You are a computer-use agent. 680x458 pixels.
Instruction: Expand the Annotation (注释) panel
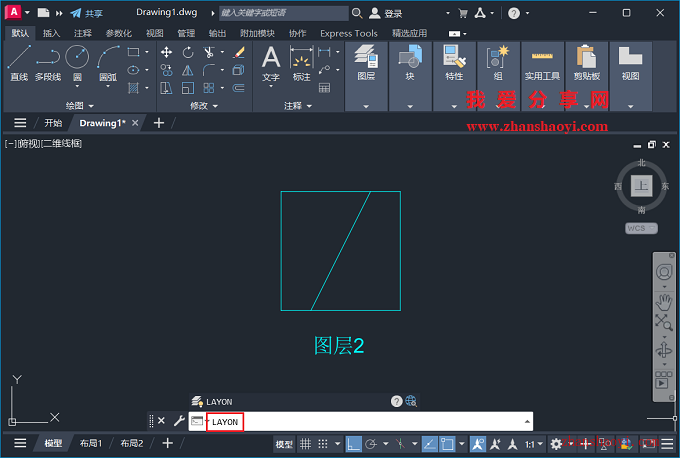(298, 106)
